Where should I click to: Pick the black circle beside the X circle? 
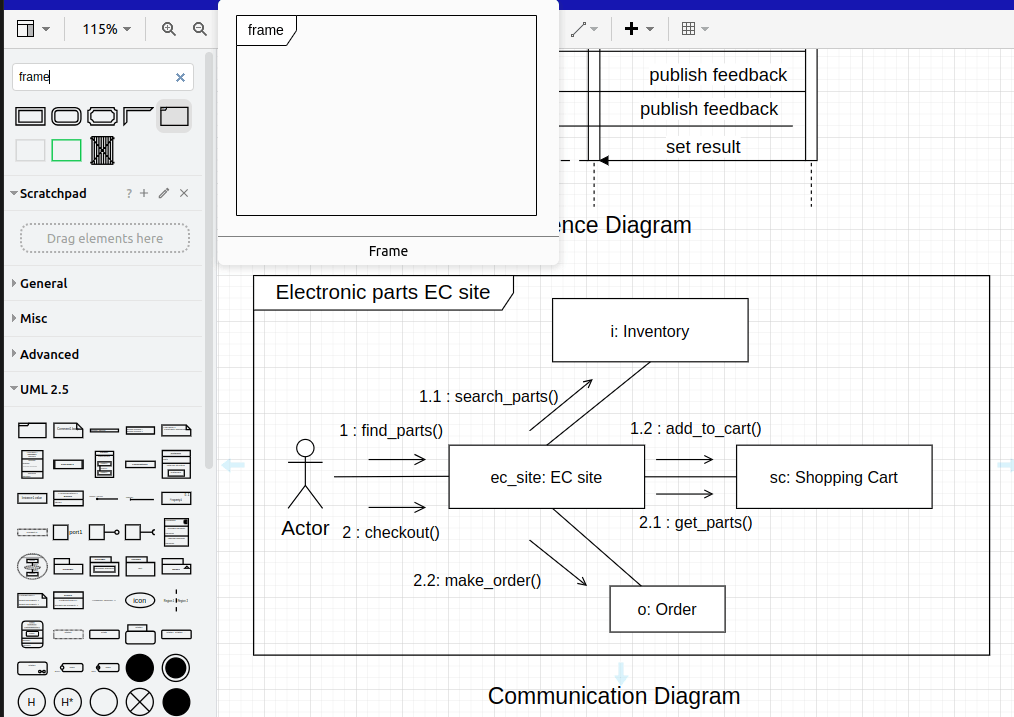[x=176, y=701]
